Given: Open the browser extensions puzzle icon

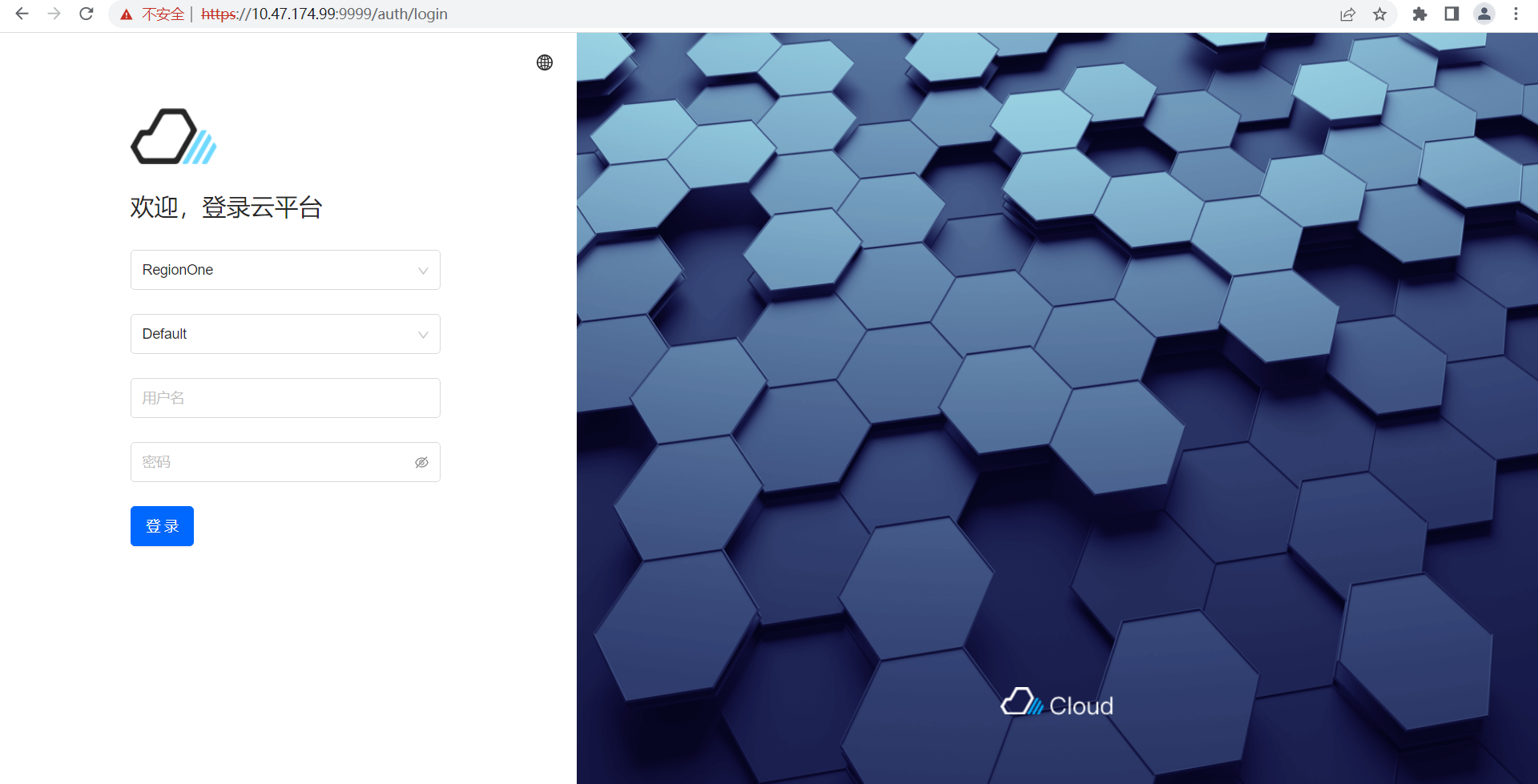Looking at the screenshot, I should (1419, 14).
